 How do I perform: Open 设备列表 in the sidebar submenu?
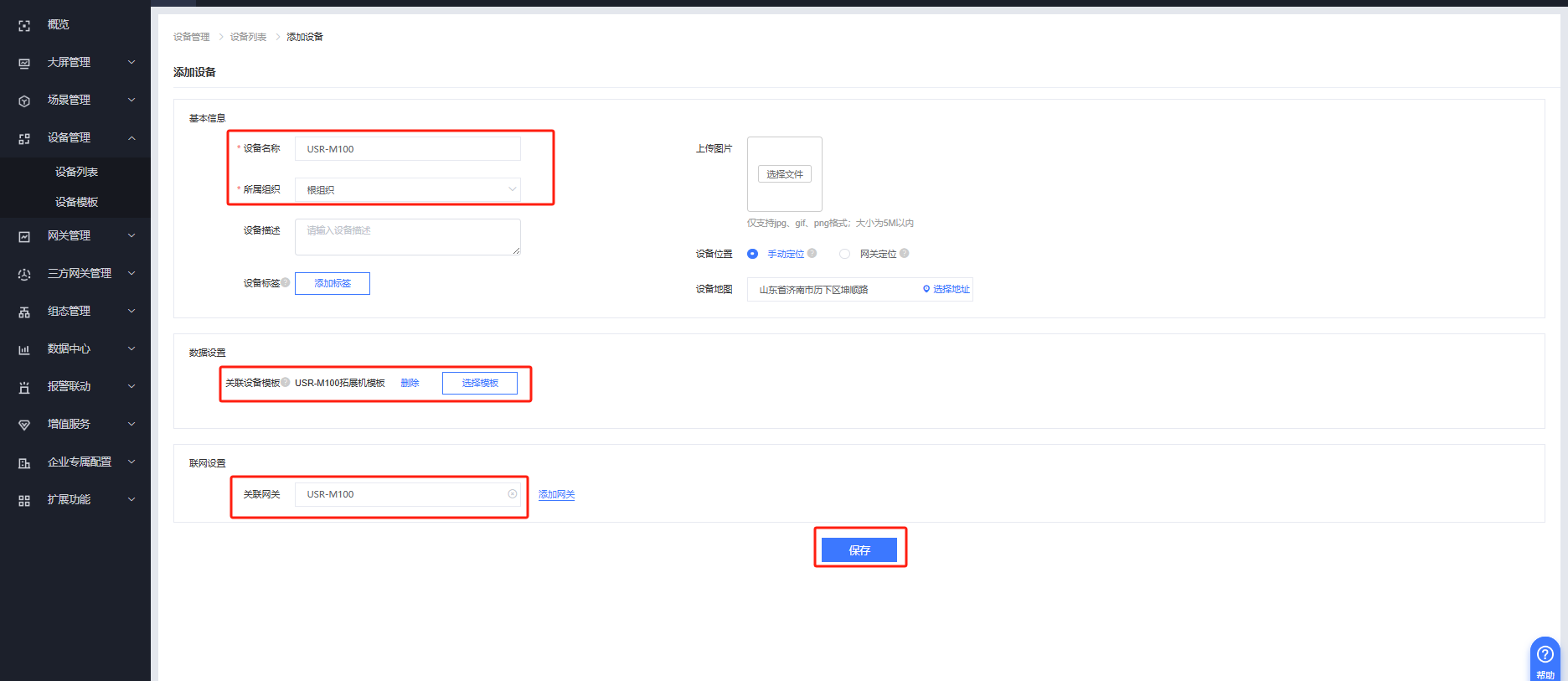coord(76,172)
